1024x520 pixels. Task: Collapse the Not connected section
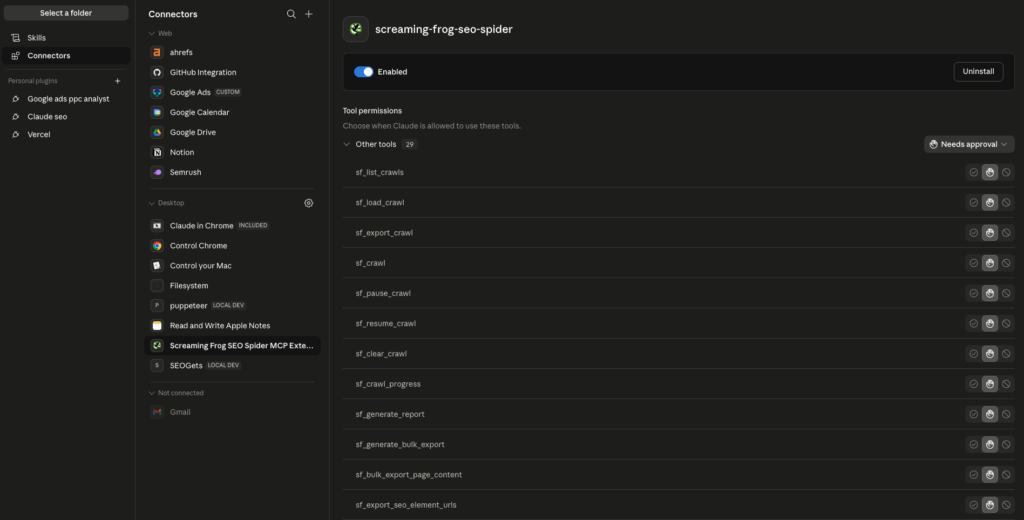click(152, 393)
